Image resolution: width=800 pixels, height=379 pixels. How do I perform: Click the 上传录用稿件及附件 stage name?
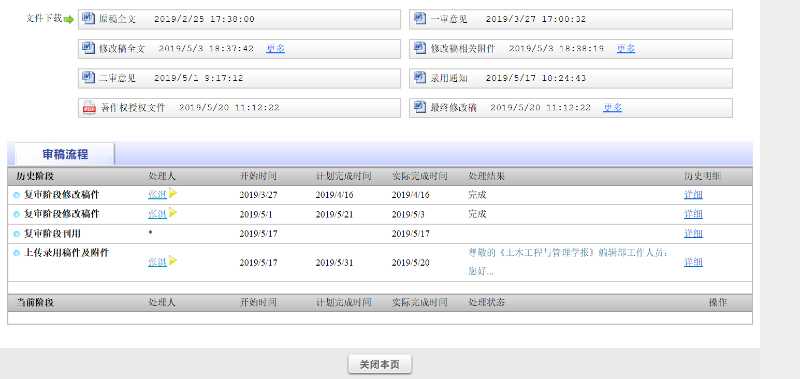[x=66, y=252]
